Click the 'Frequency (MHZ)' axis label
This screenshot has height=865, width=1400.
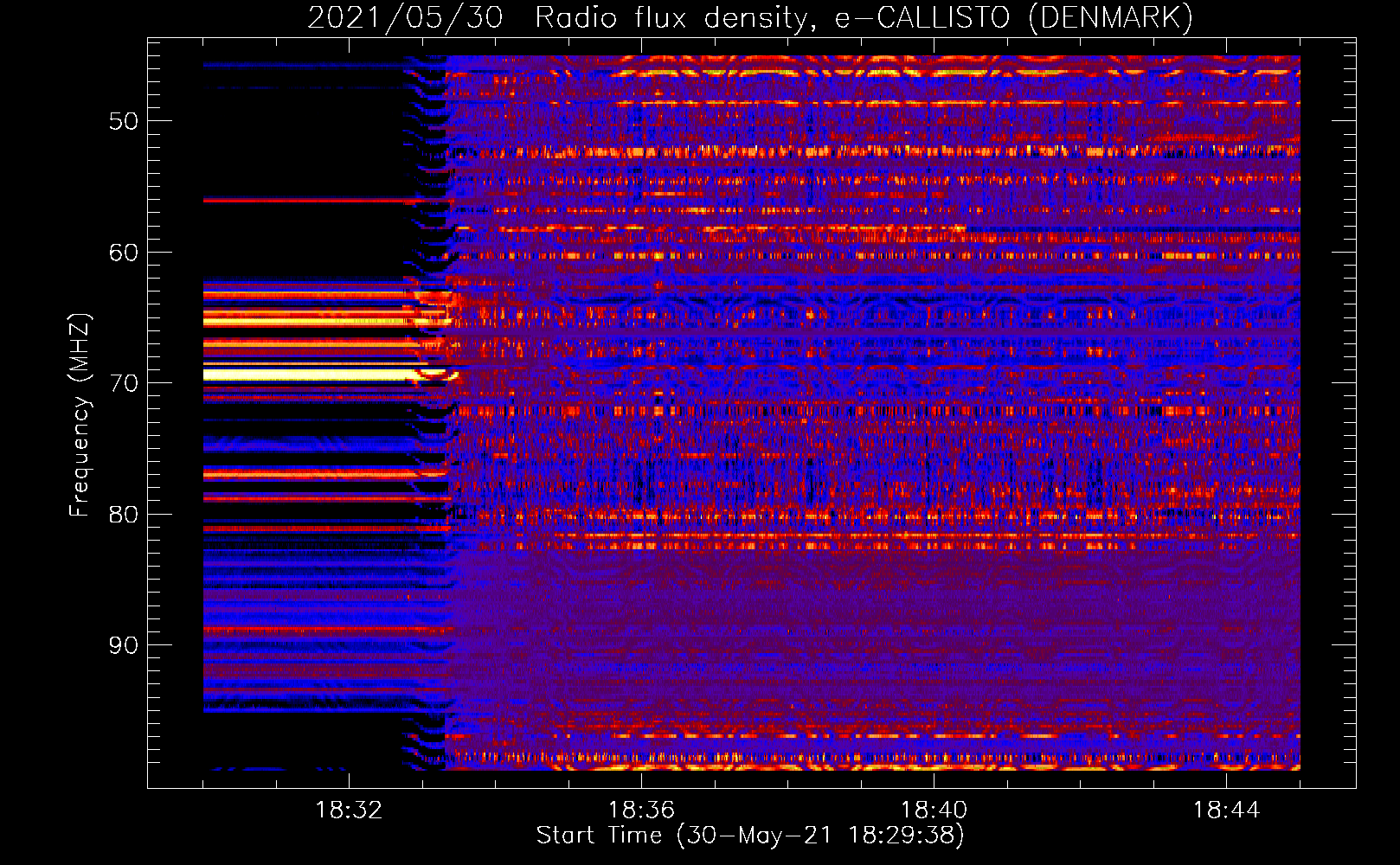pyautogui.click(x=79, y=415)
